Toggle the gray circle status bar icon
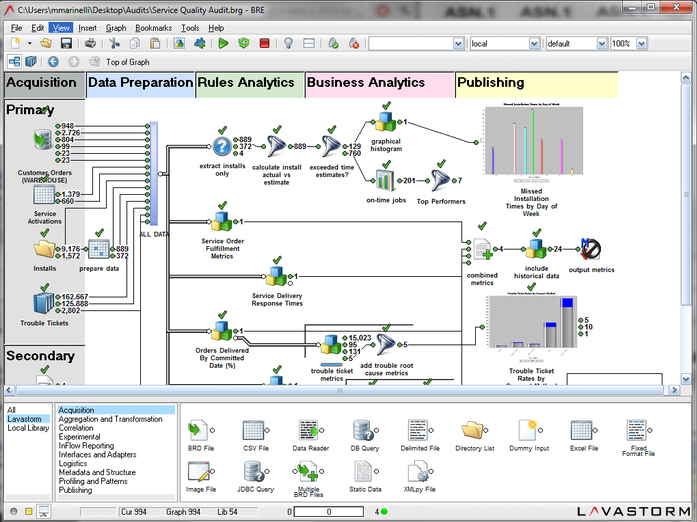Image resolution: width=697 pixels, height=522 pixels. (14, 511)
